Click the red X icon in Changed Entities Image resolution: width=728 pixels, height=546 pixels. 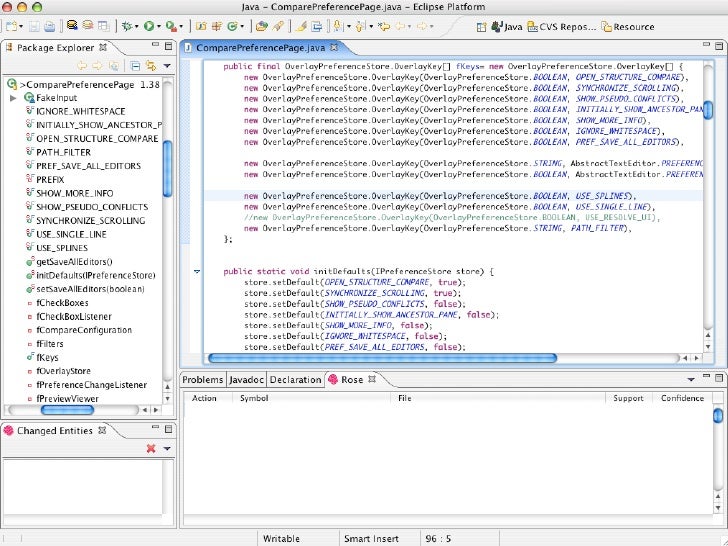point(151,449)
